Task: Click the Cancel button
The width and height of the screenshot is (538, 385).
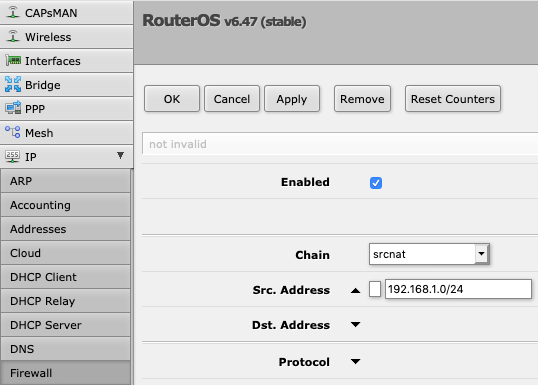Action: pos(232,99)
